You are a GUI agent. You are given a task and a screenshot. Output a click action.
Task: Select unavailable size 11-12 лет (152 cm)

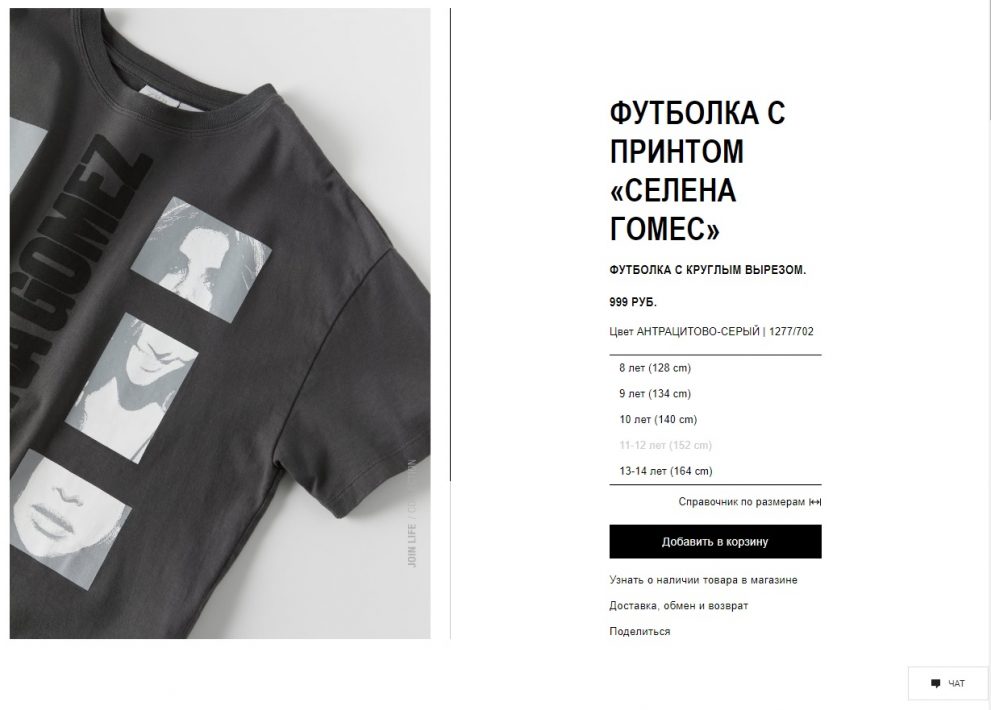click(x=715, y=446)
